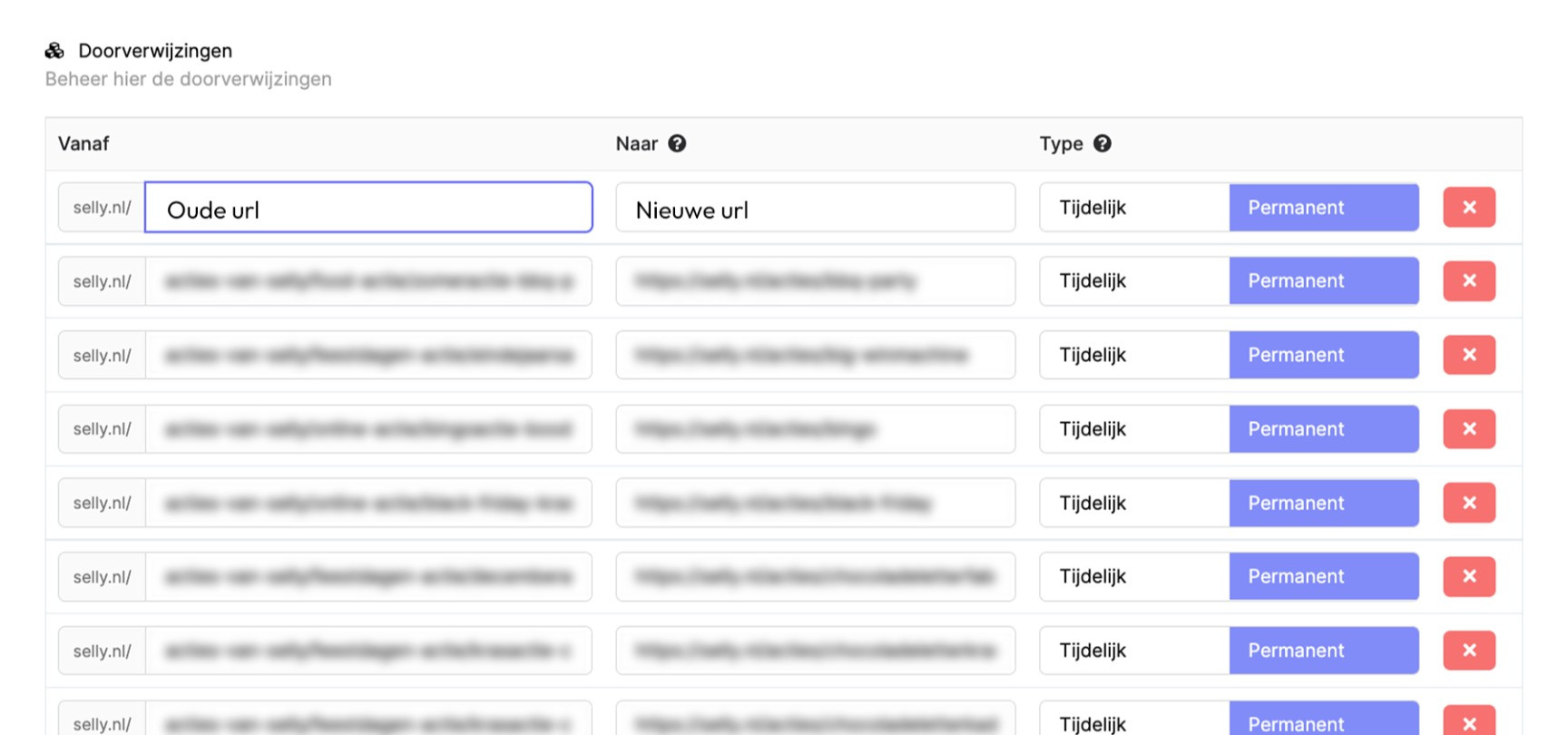Click the Nieuwe url input field
The width and height of the screenshot is (1568, 735).
tap(815, 208)
